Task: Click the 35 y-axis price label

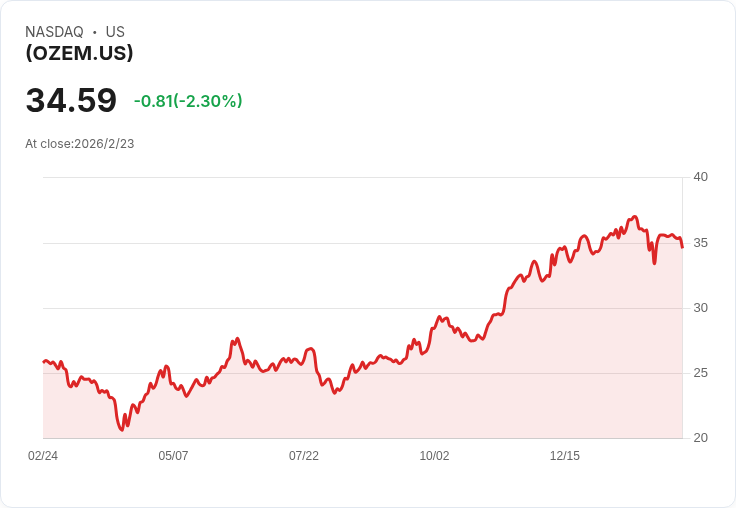Action: coord(700,243)
